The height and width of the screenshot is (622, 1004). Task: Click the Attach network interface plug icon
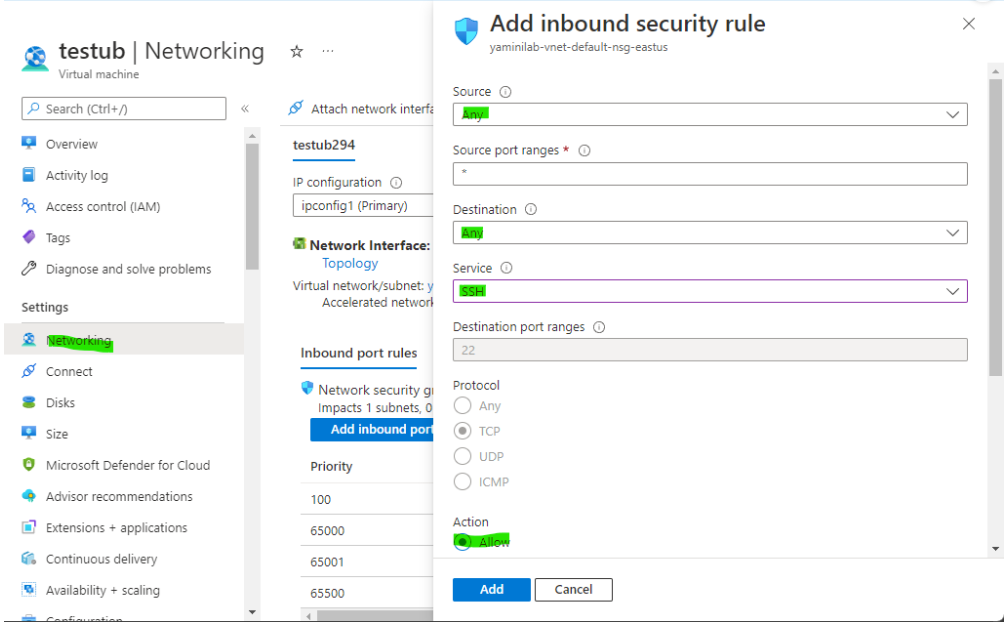[x=296, y=108]
